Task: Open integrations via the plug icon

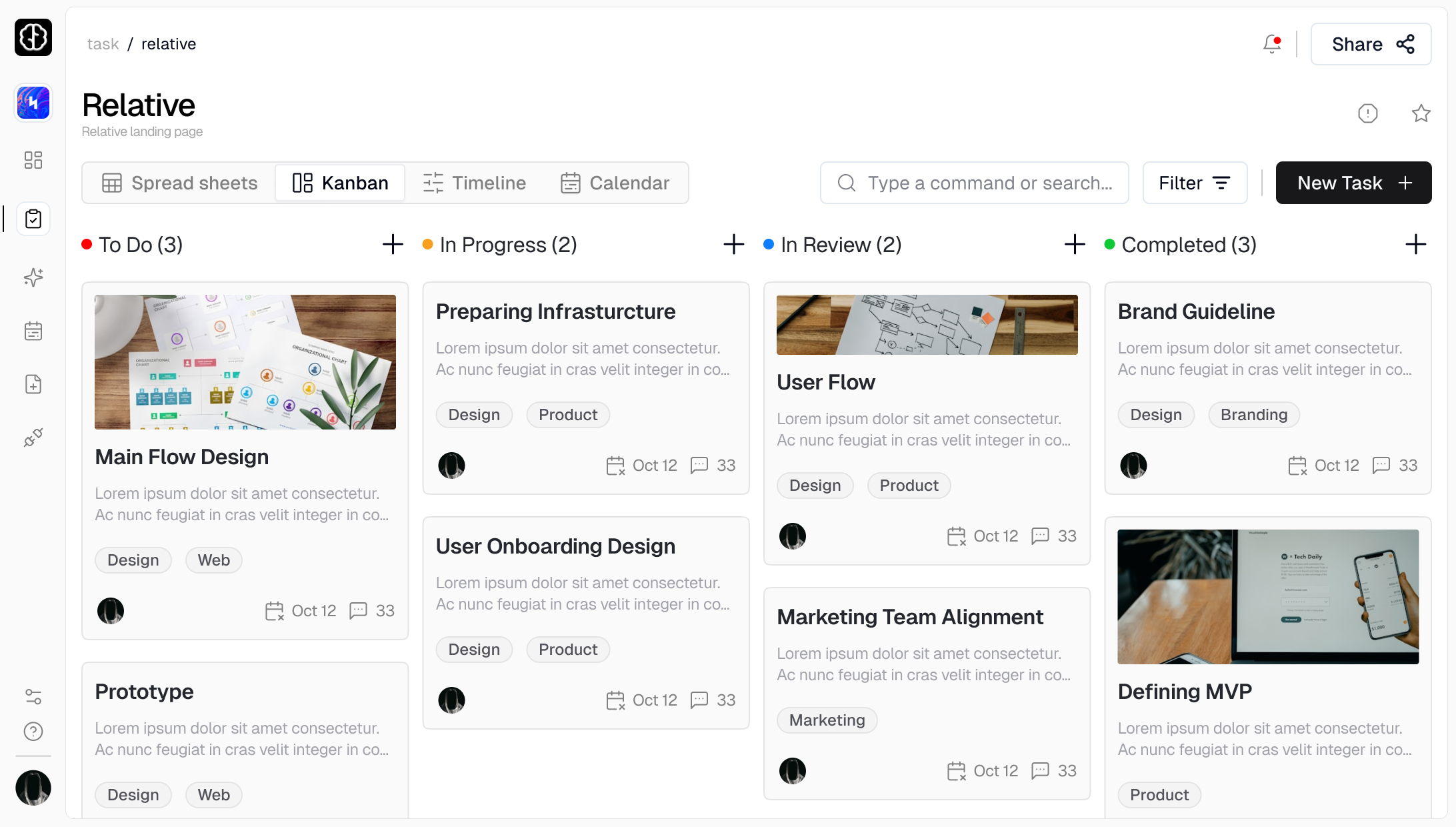Action: [x=33, y=437]
